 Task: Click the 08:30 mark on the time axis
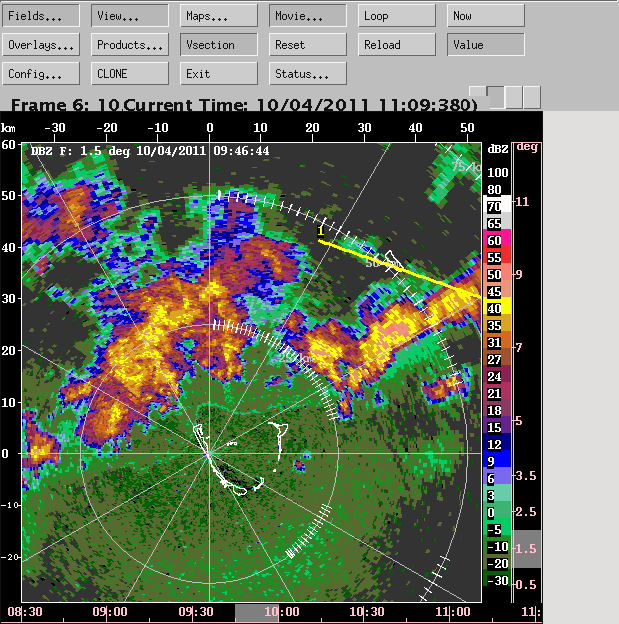click(x=25, y=612)
